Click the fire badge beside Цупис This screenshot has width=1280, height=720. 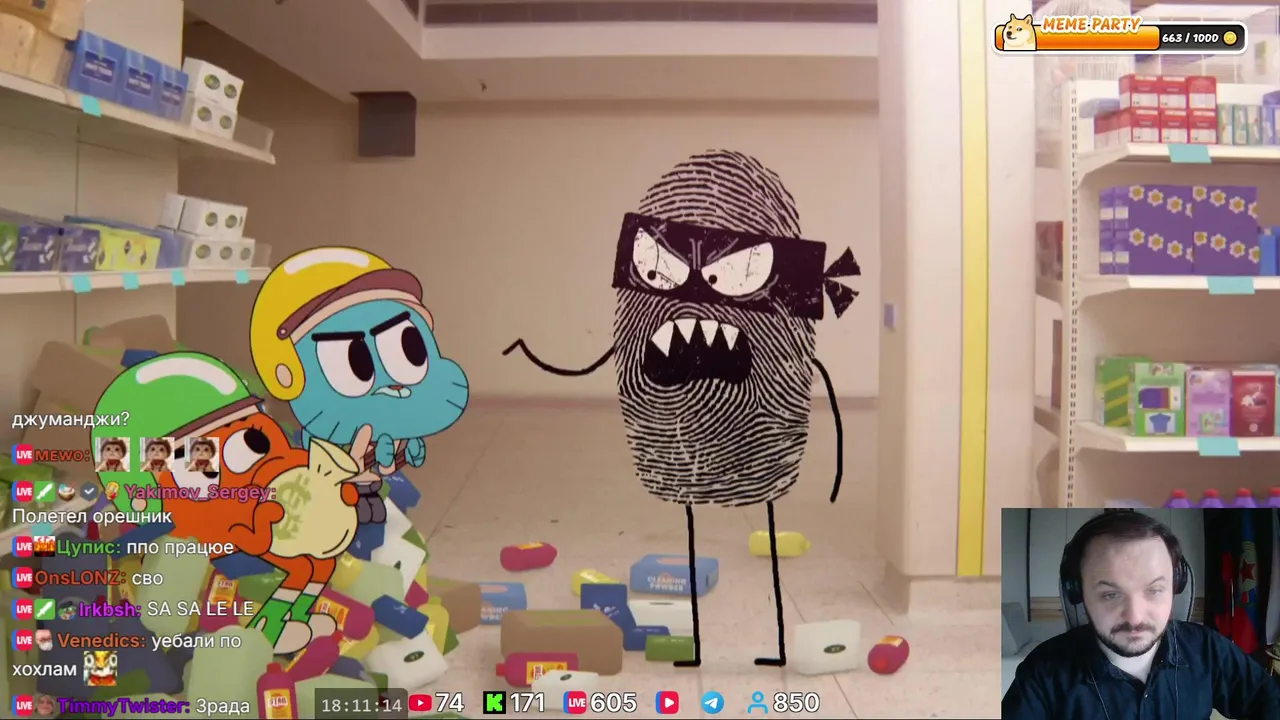click(x=45, y=547)
